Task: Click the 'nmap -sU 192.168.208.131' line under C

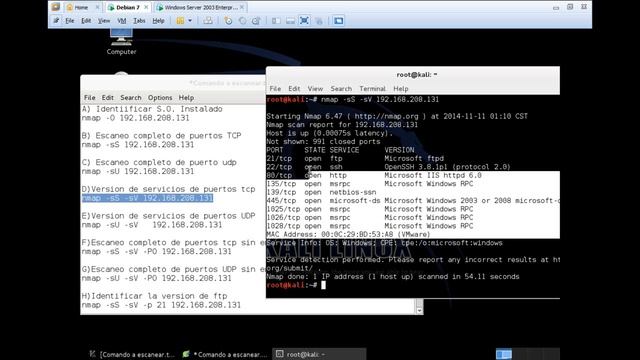Action: (138, 171)
